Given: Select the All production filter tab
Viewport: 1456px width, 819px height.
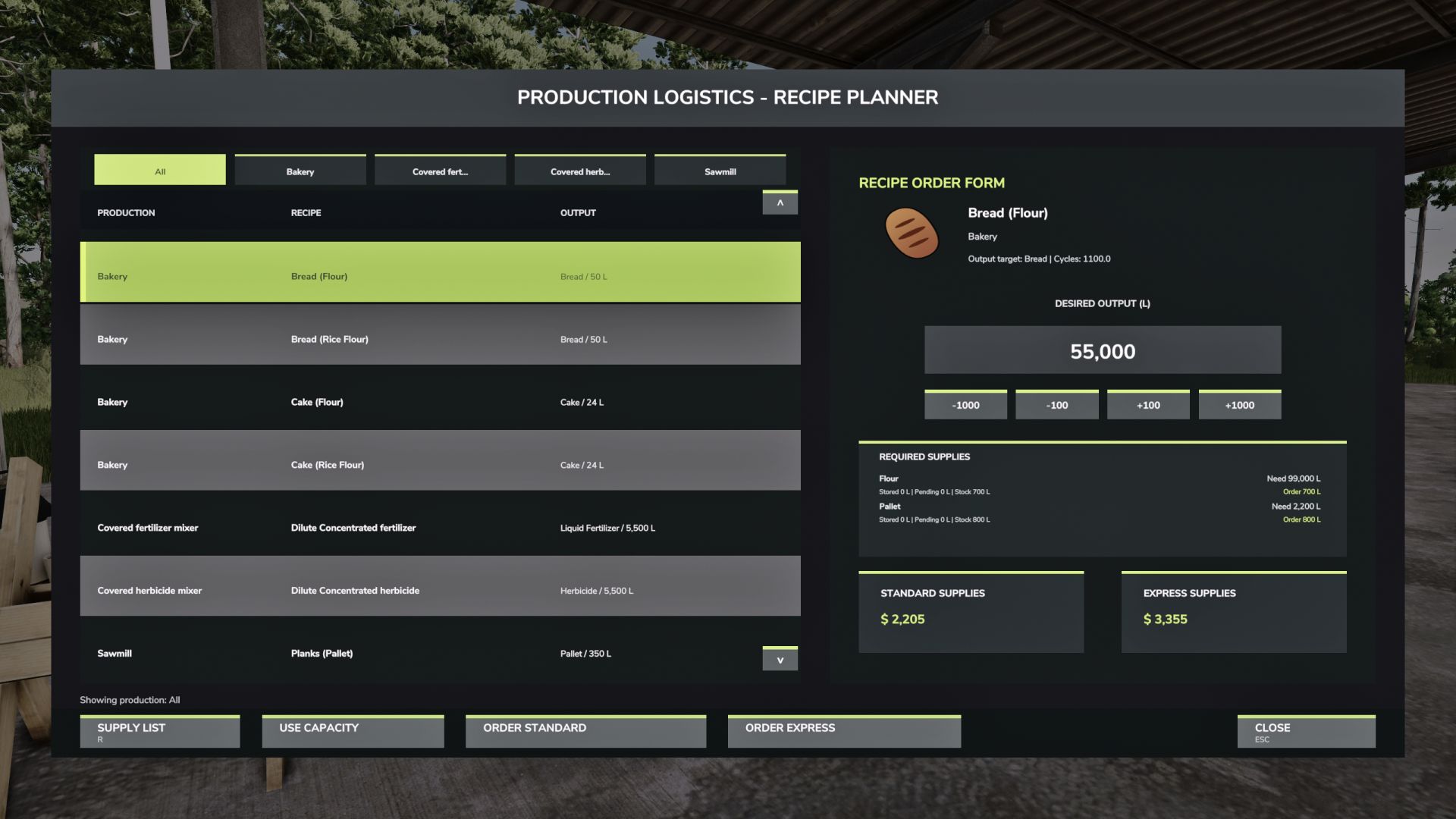Looking at the screenshot, I should tap(160, 170).
